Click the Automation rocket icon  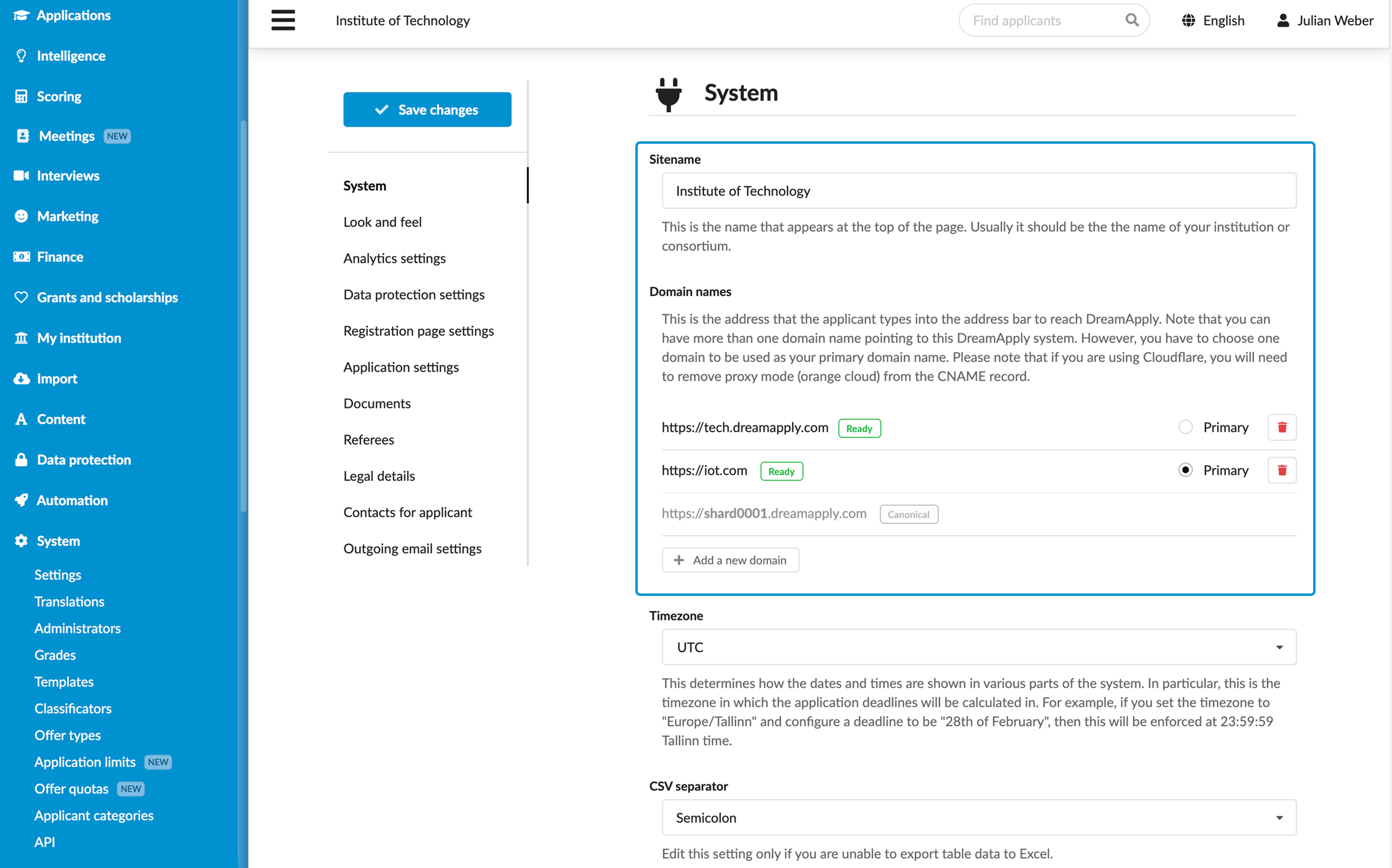tap(21, 500)
